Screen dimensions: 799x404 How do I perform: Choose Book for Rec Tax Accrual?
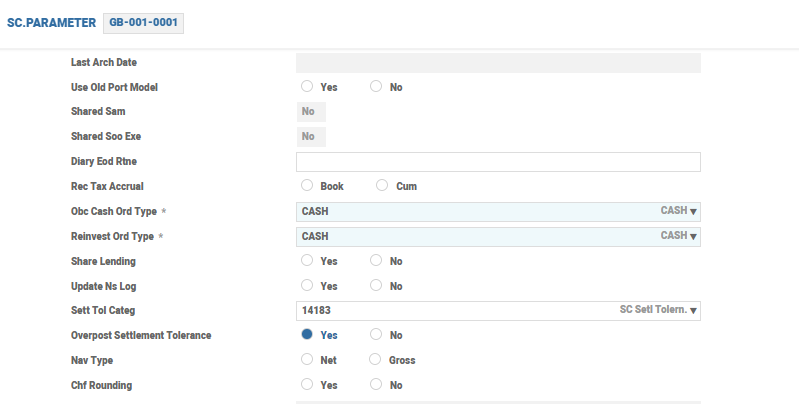coord(307,186)
